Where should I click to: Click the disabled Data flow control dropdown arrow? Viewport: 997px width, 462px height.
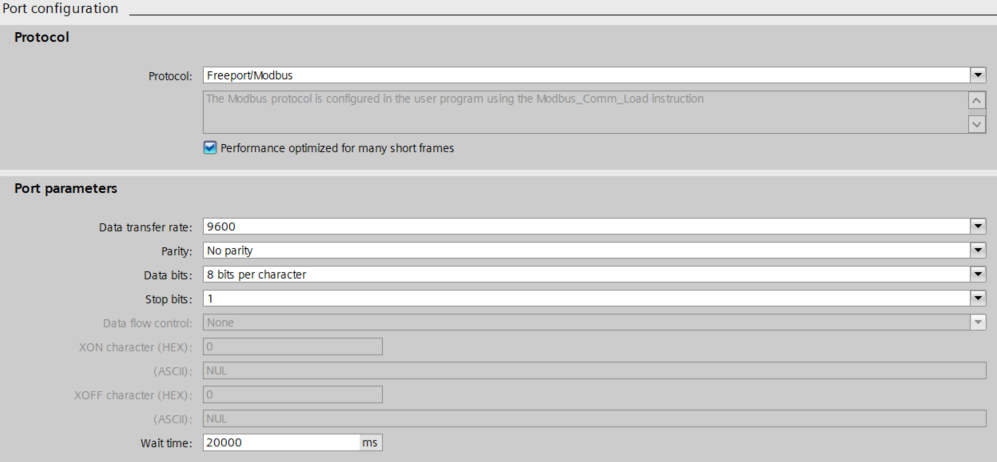[977, 323]
